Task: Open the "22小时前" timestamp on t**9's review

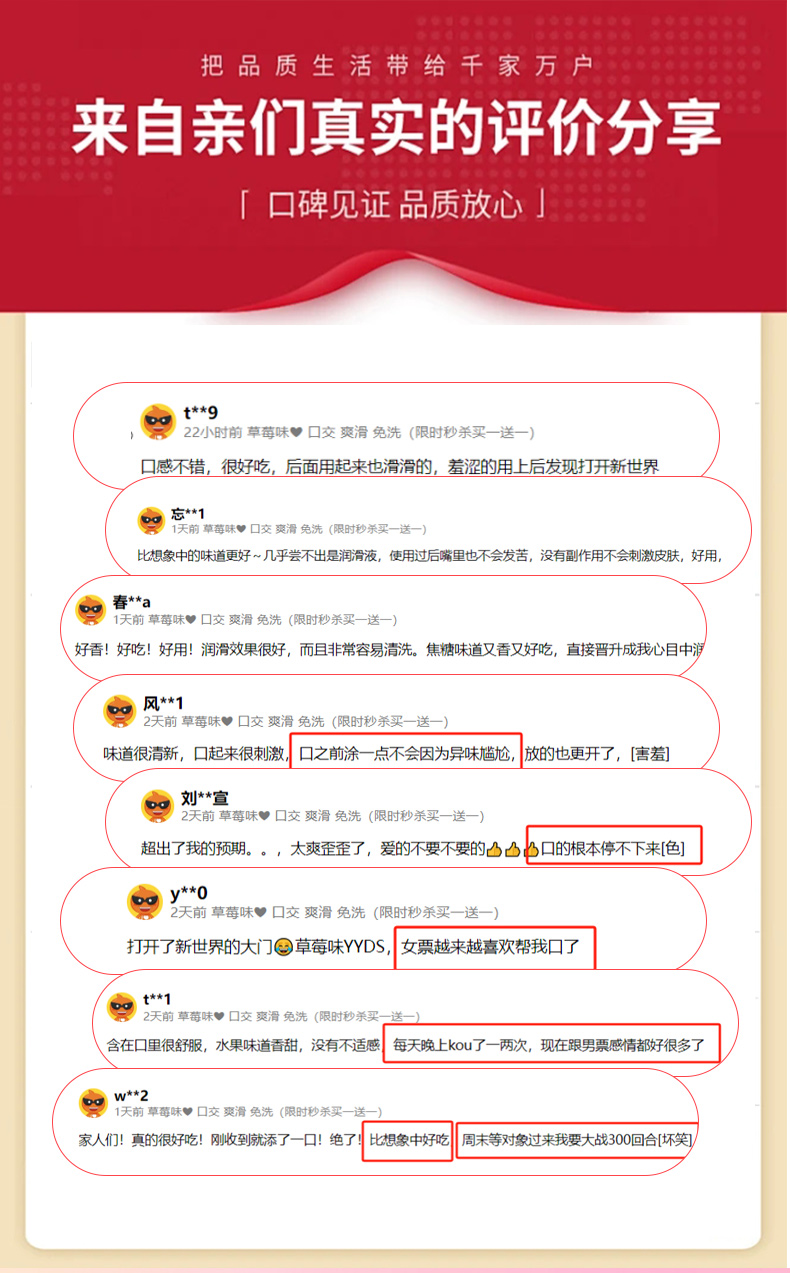Action: coord(213,432)
